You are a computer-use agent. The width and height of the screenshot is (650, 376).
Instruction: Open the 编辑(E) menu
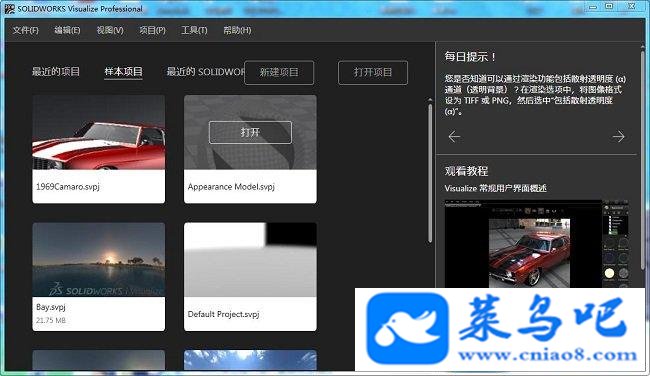click(67, 30)
